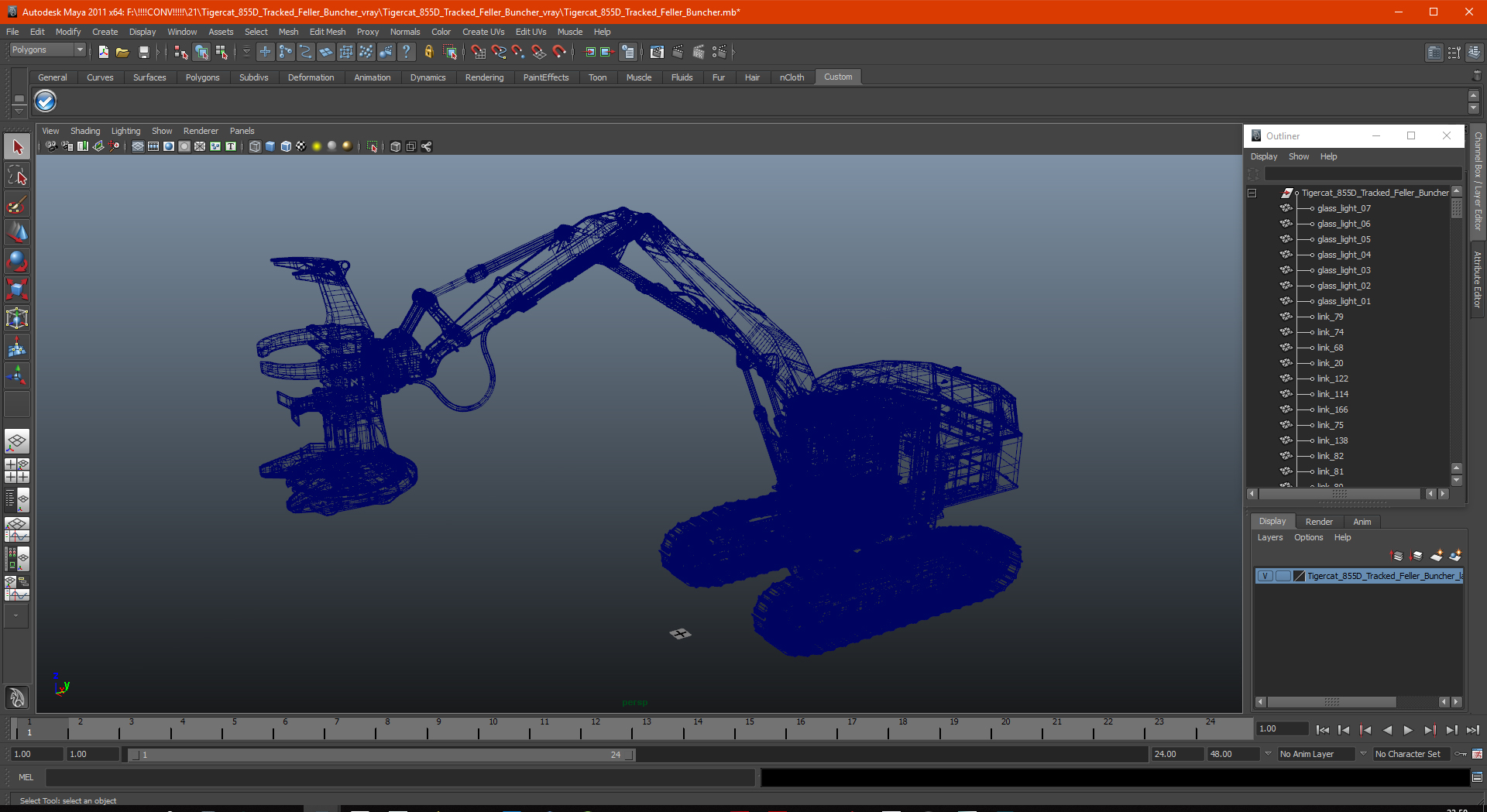The image size is (1487, 812).
Task: Switch to the Anim layer tab
Action: pos(1362,522)
